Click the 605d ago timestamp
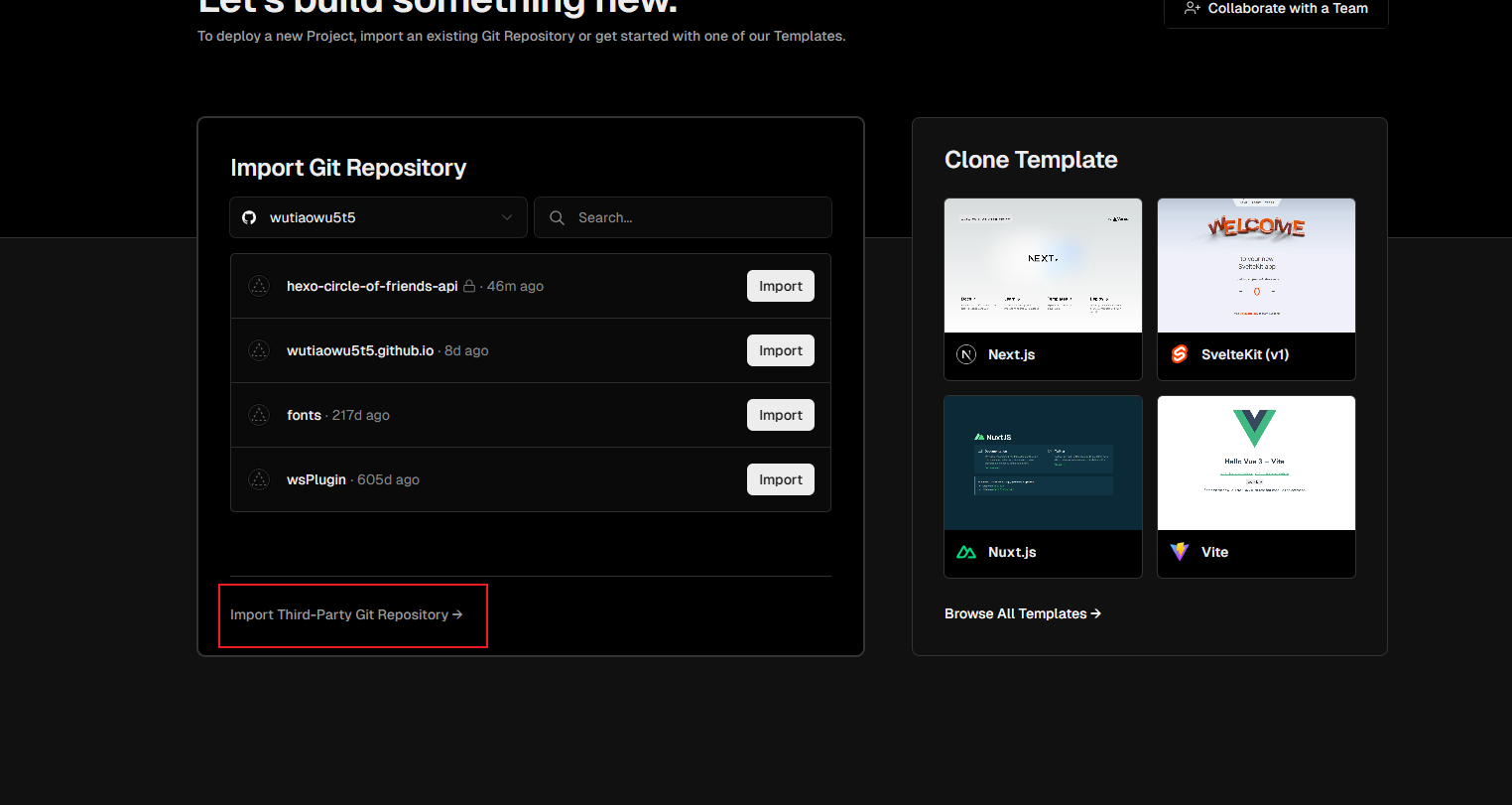 click(388, 479)
